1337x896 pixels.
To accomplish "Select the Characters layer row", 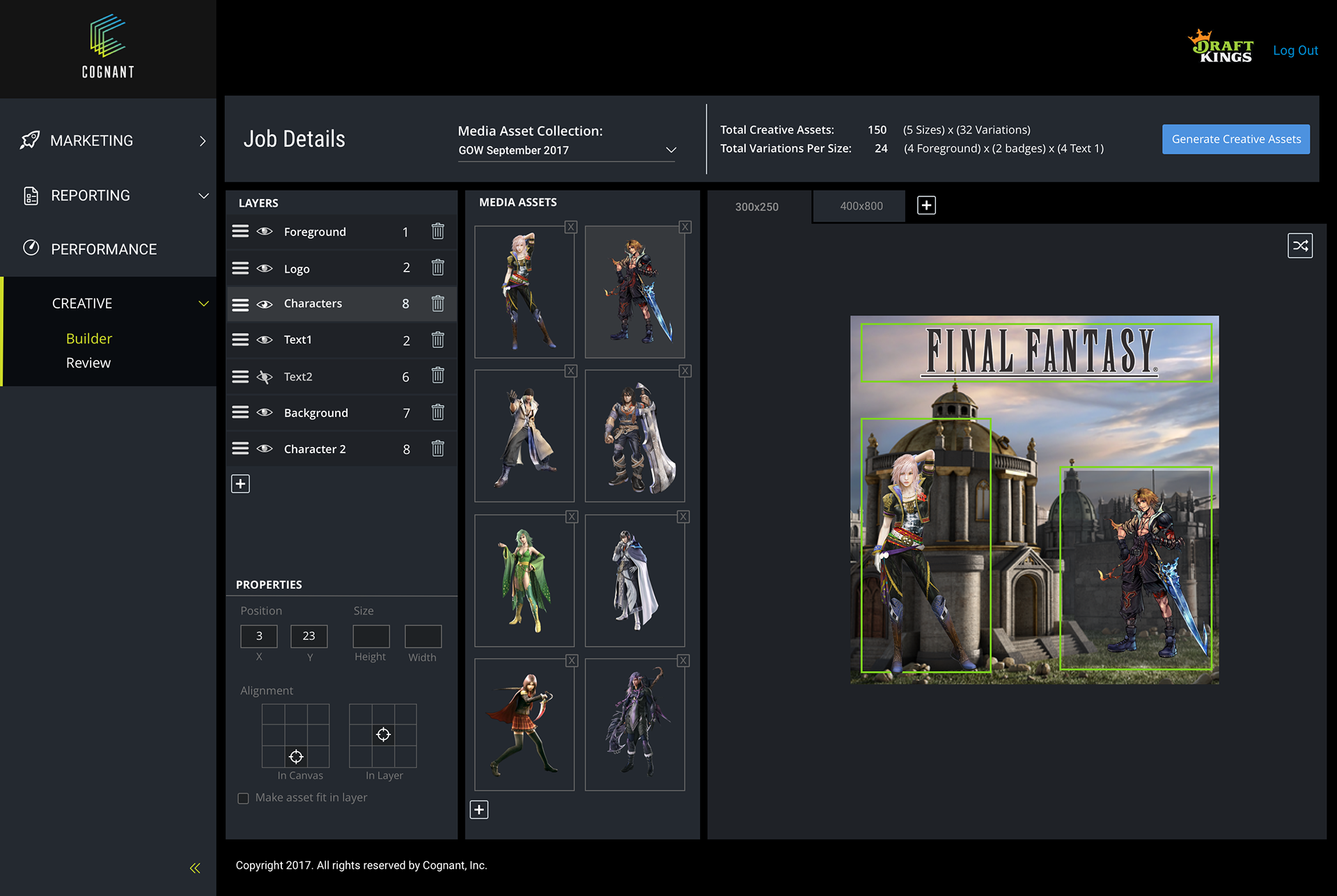I will tap(341, 304).
